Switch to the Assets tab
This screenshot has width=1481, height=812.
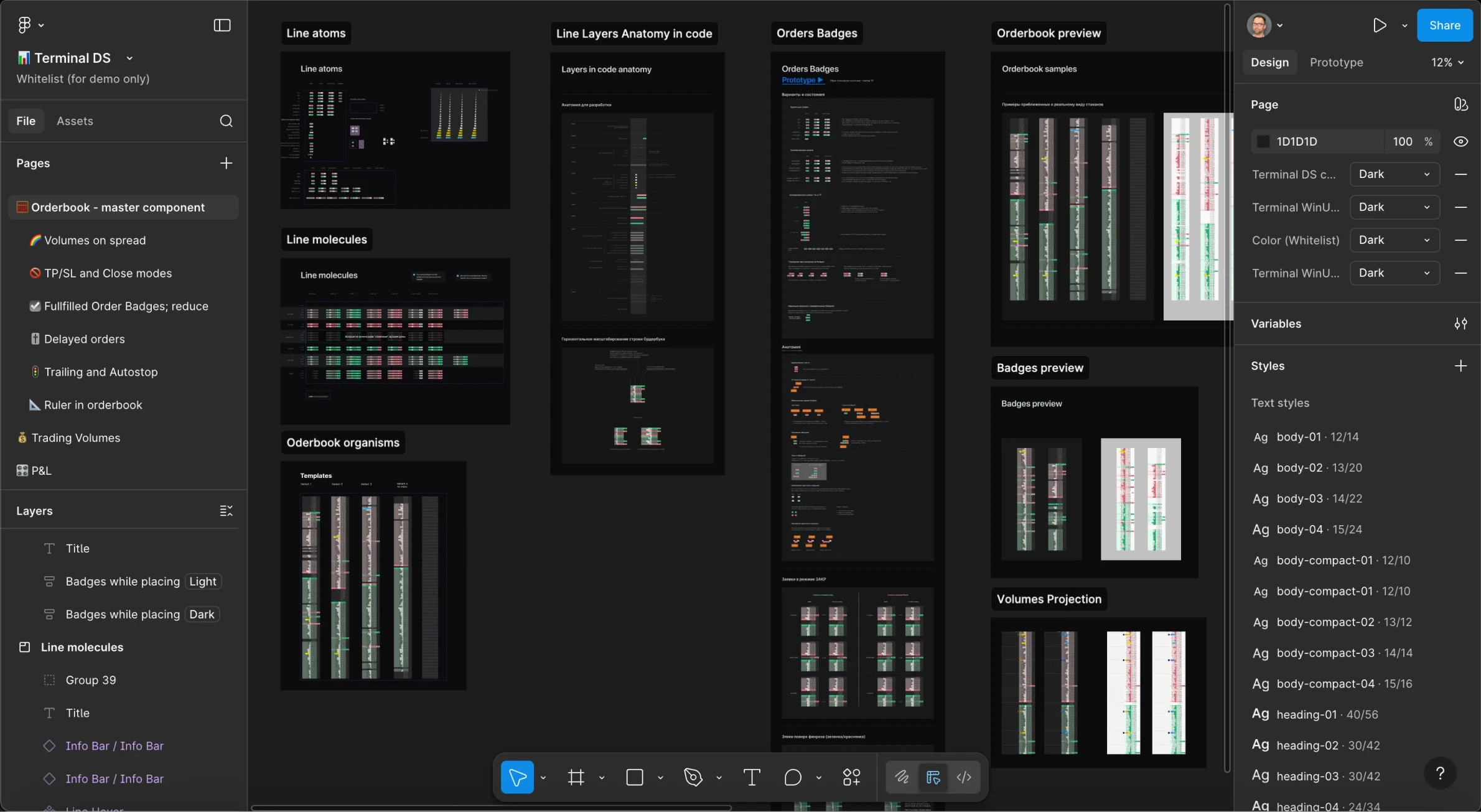coord(75,121)
